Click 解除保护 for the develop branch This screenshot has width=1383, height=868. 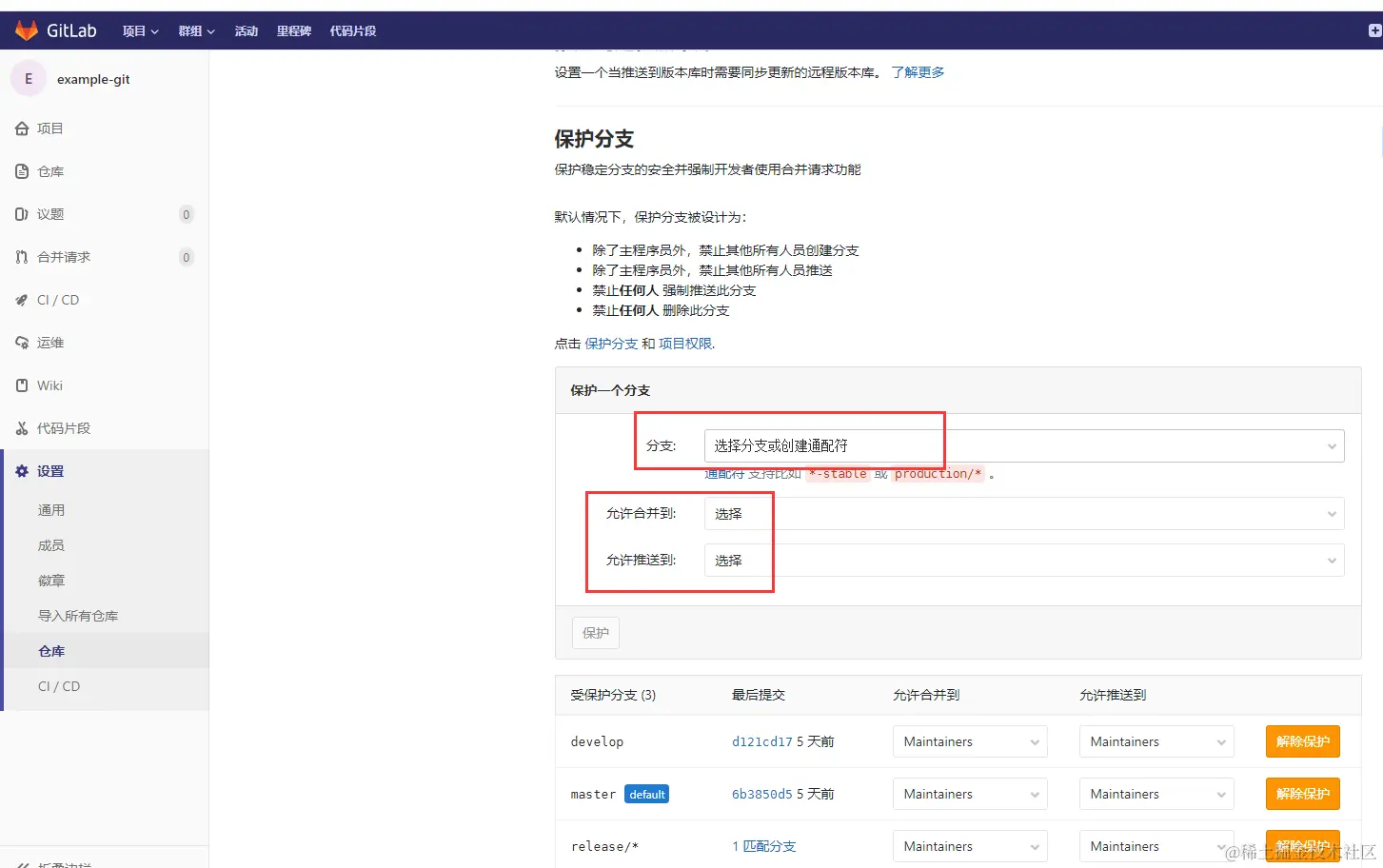coord(1303,741)
